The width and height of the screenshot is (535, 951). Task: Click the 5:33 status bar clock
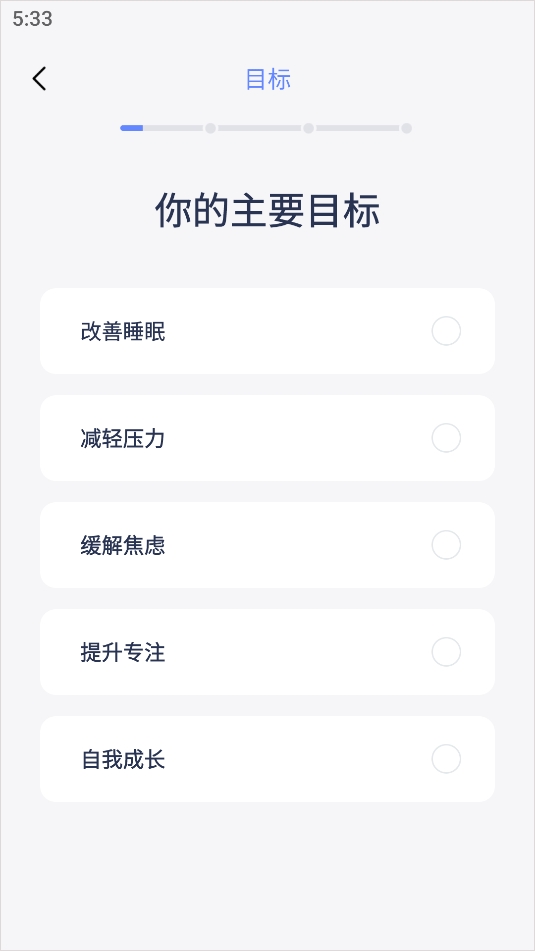tap(33, 19)
